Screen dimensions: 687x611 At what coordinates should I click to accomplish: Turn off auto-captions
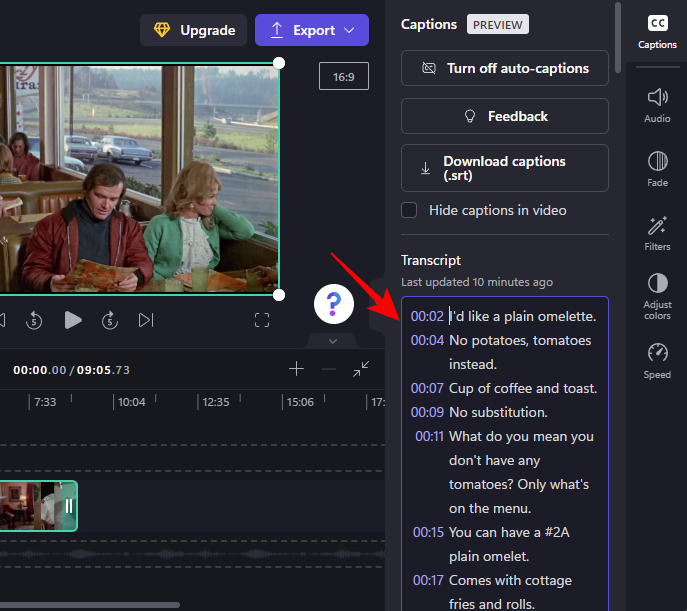coord(504,68)
